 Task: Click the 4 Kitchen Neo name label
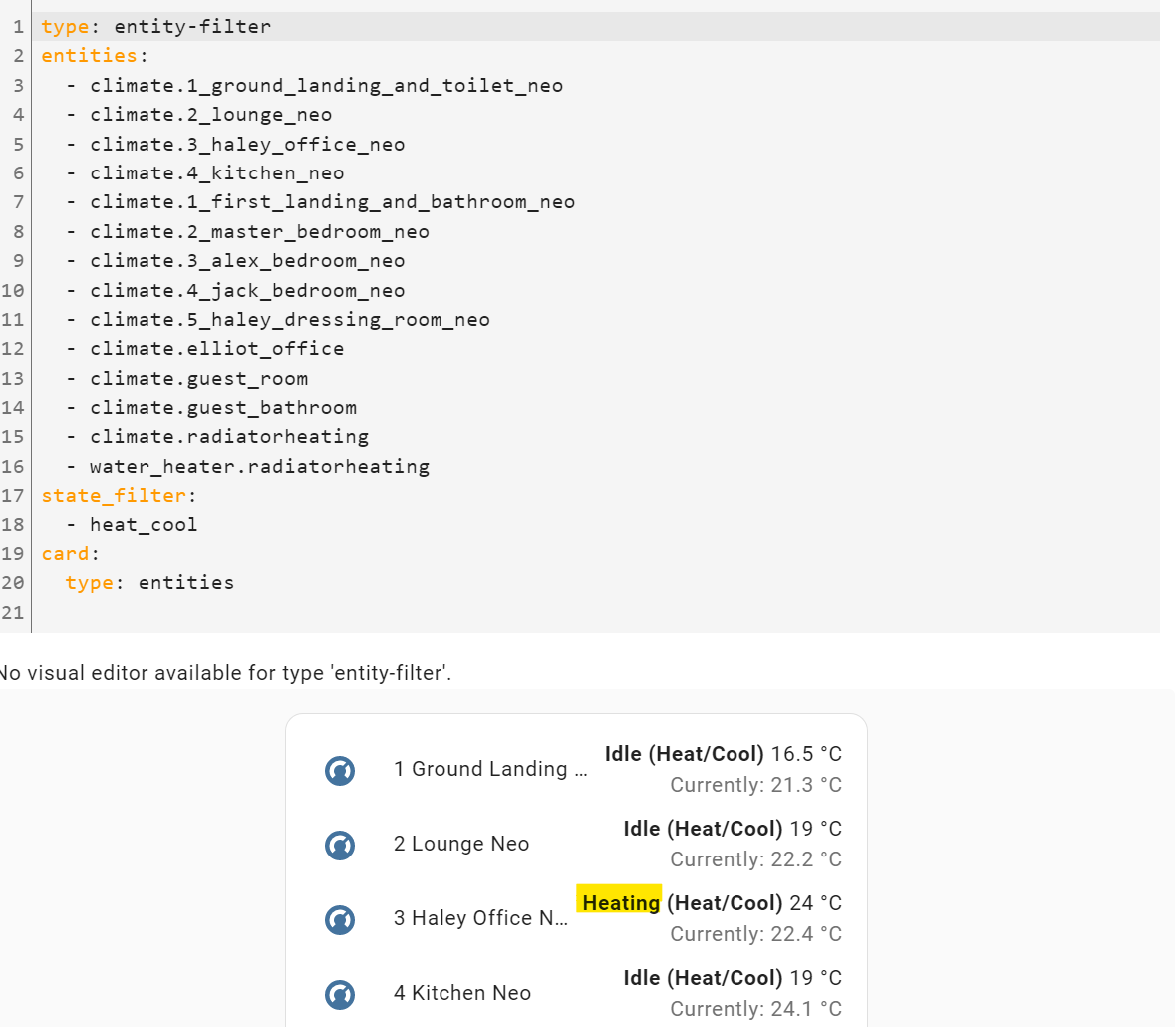point(461,993)
